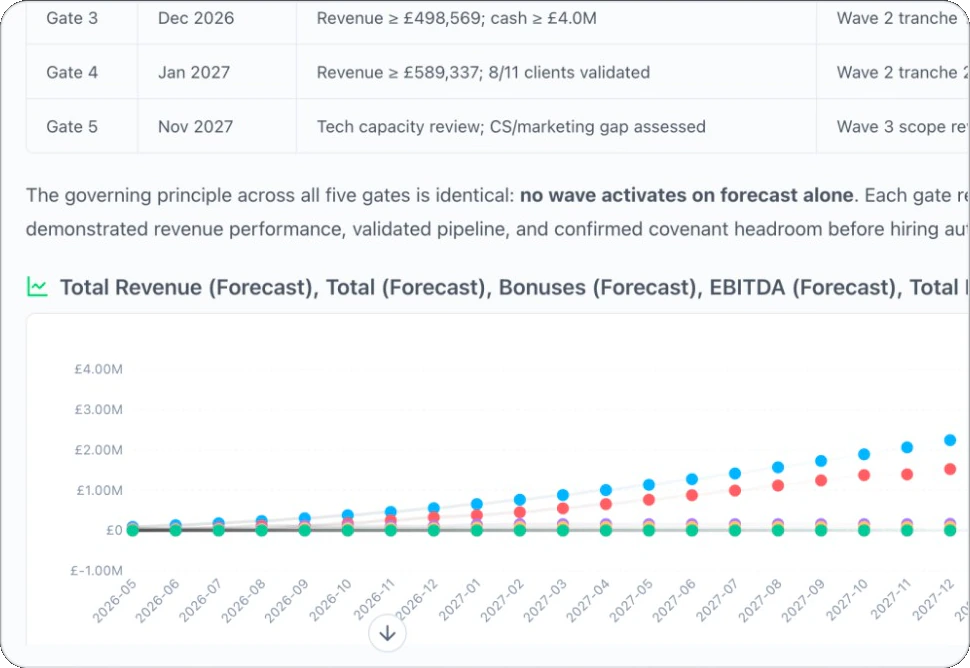Image resolution: width=970 pixels, height=668 pixels.
Task: Select the 'Gate 5' table cell
Action: click(82, 127)
